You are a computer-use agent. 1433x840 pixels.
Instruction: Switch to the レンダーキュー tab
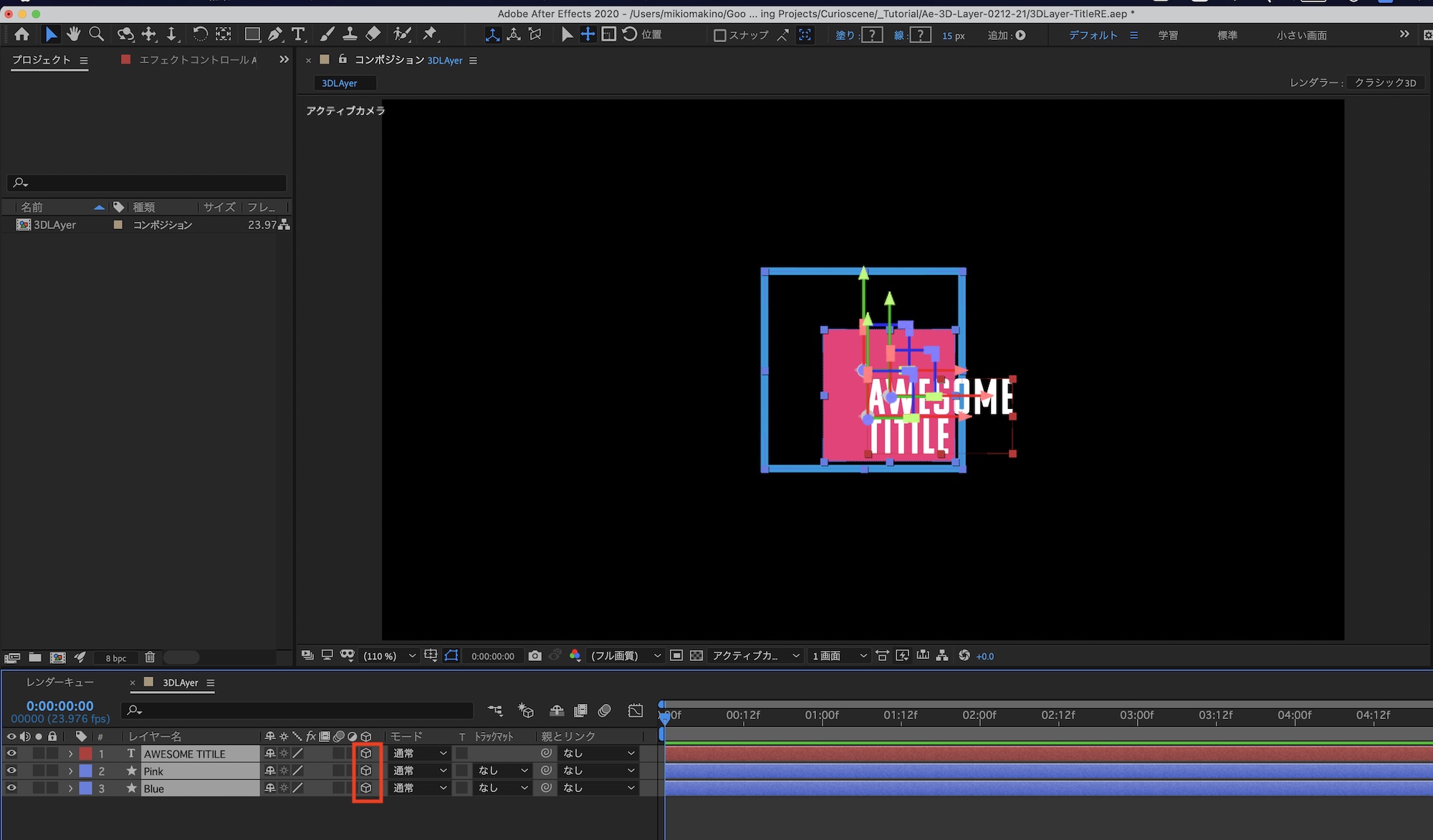pyautogui.click(x=60, y=682)
